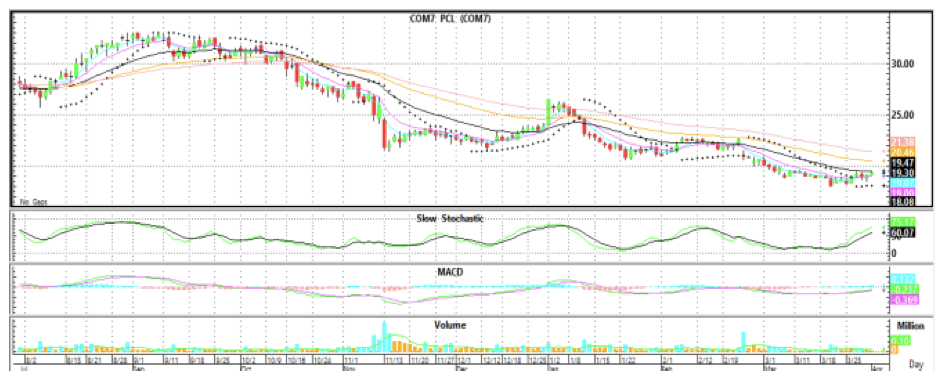Click the 'No Gaps' label

click(x=33, y=202)
